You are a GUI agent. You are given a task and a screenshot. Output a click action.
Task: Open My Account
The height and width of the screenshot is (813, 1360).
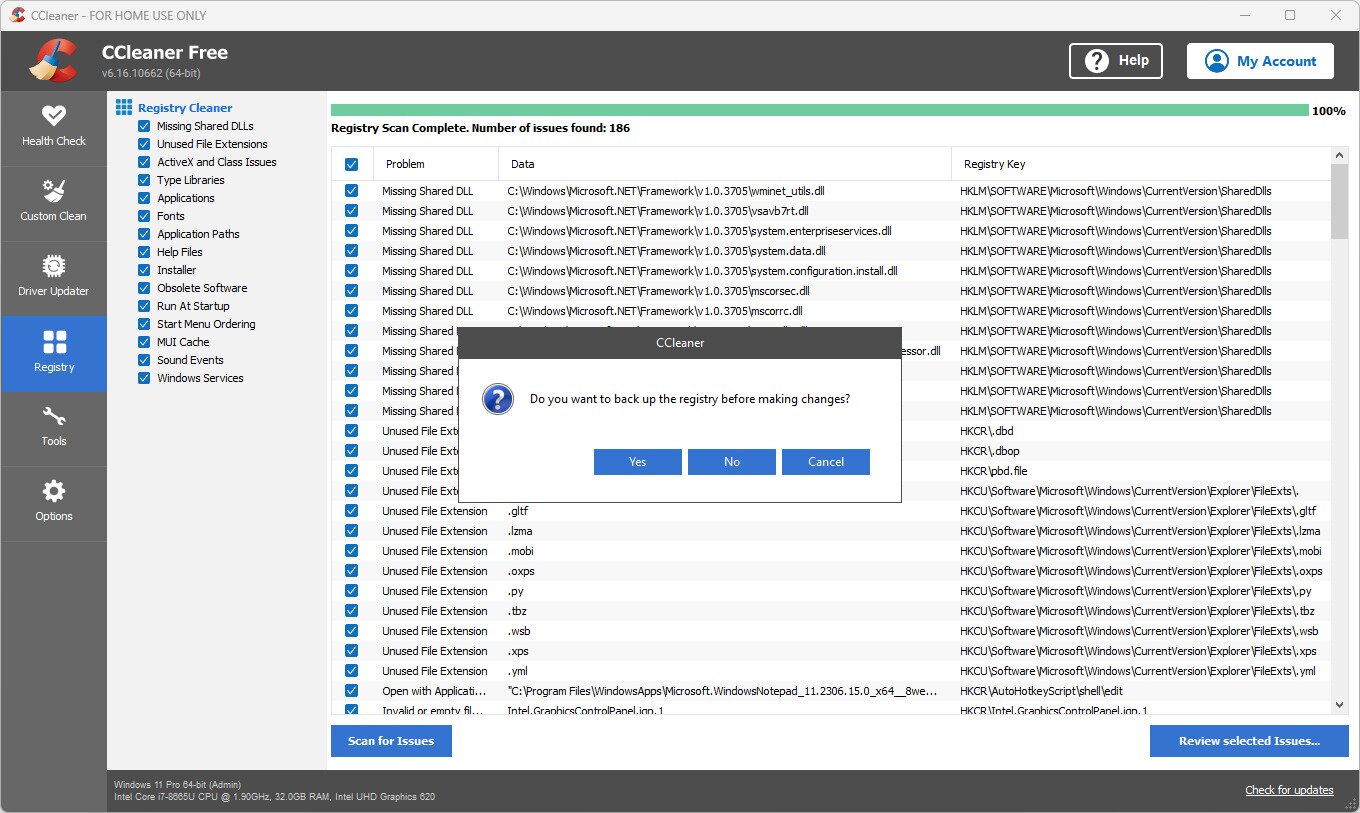coord(1260,60)
